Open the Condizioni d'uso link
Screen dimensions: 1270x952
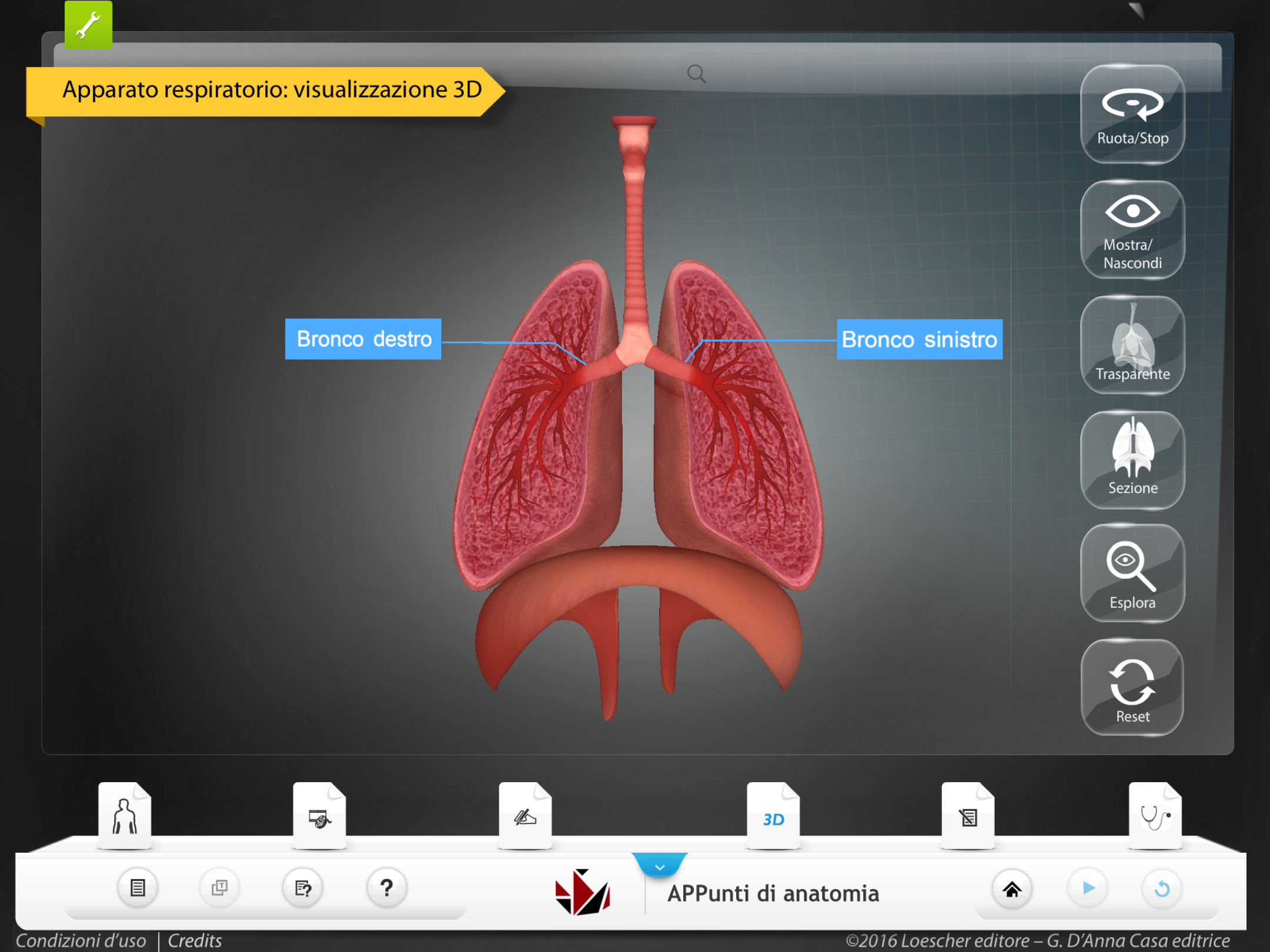81,940
